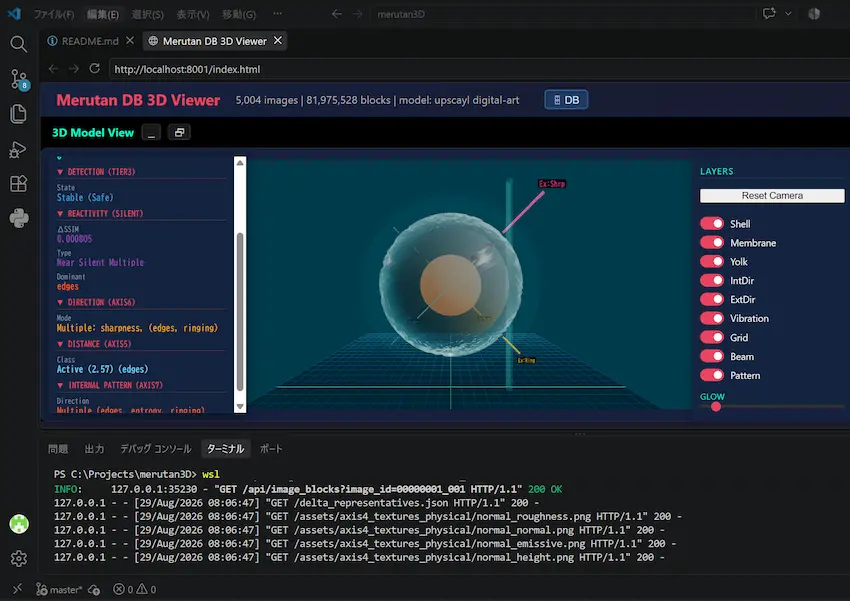Switch to the 出力 panel tab

94,449
